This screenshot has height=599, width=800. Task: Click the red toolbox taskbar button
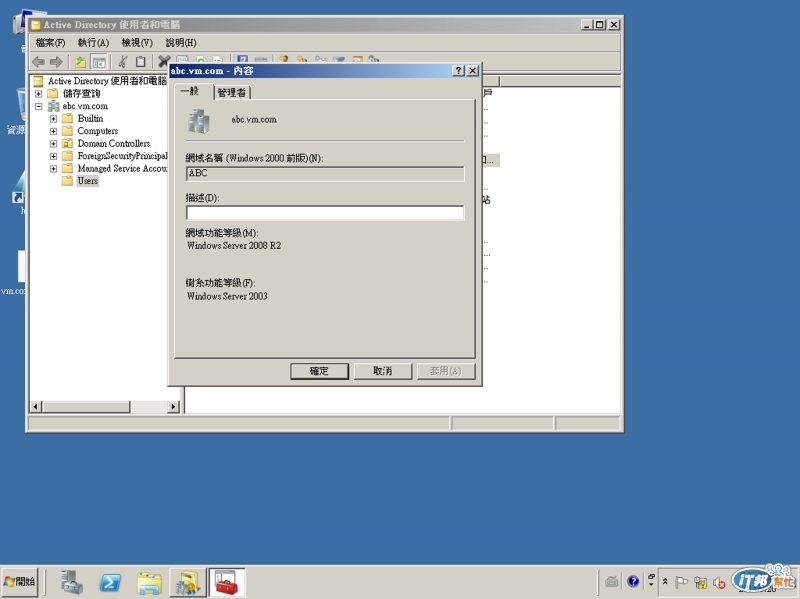click(227, 582)
